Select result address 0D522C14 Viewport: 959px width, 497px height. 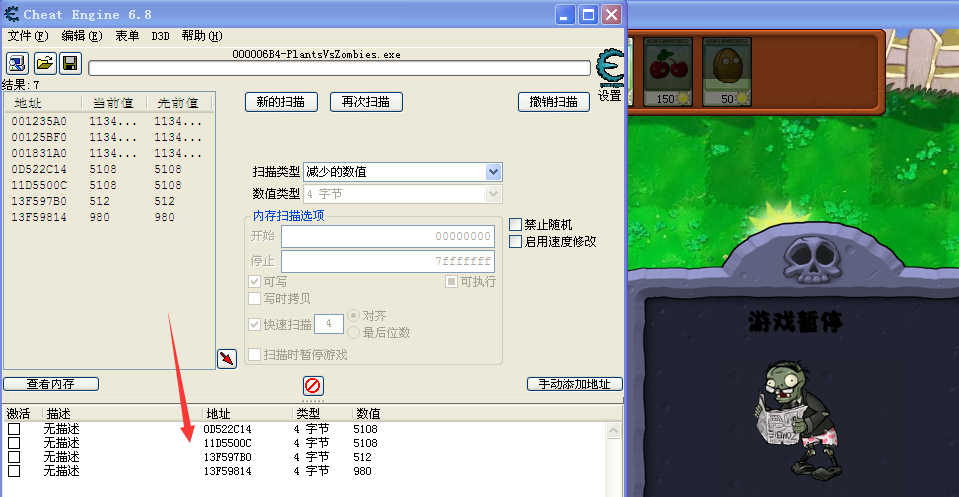39,169
